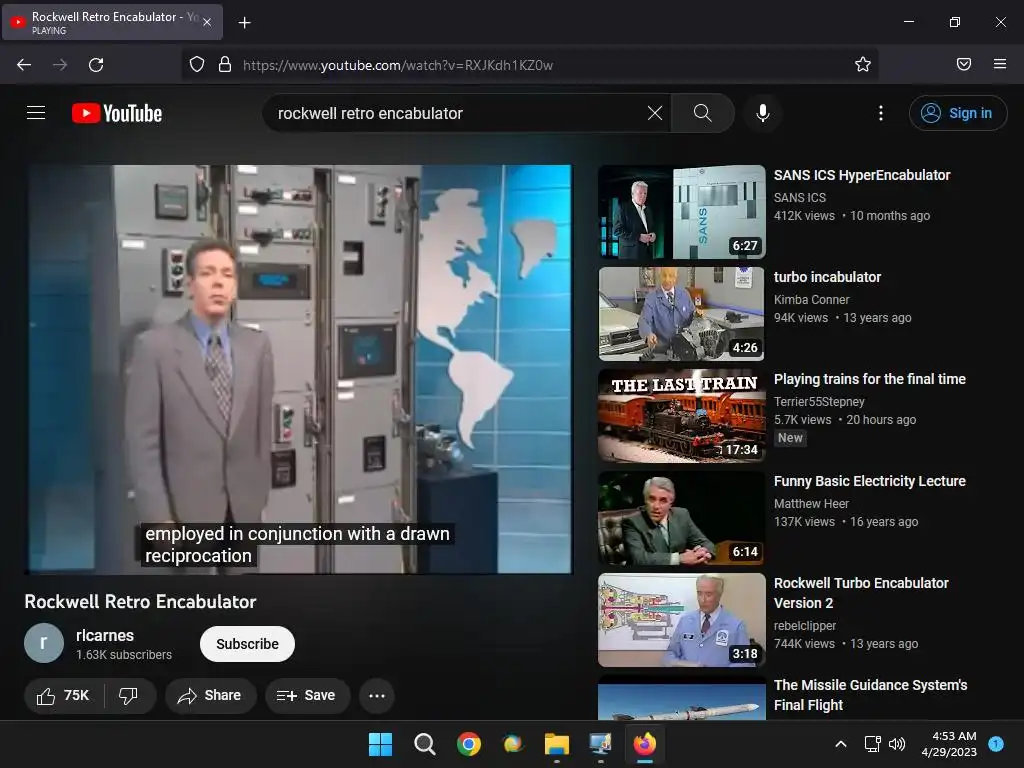Image resolution: width=1024 pixels, height=768 pixels.
Task: Show hidden system tray icons
Action: click(841, 744)
